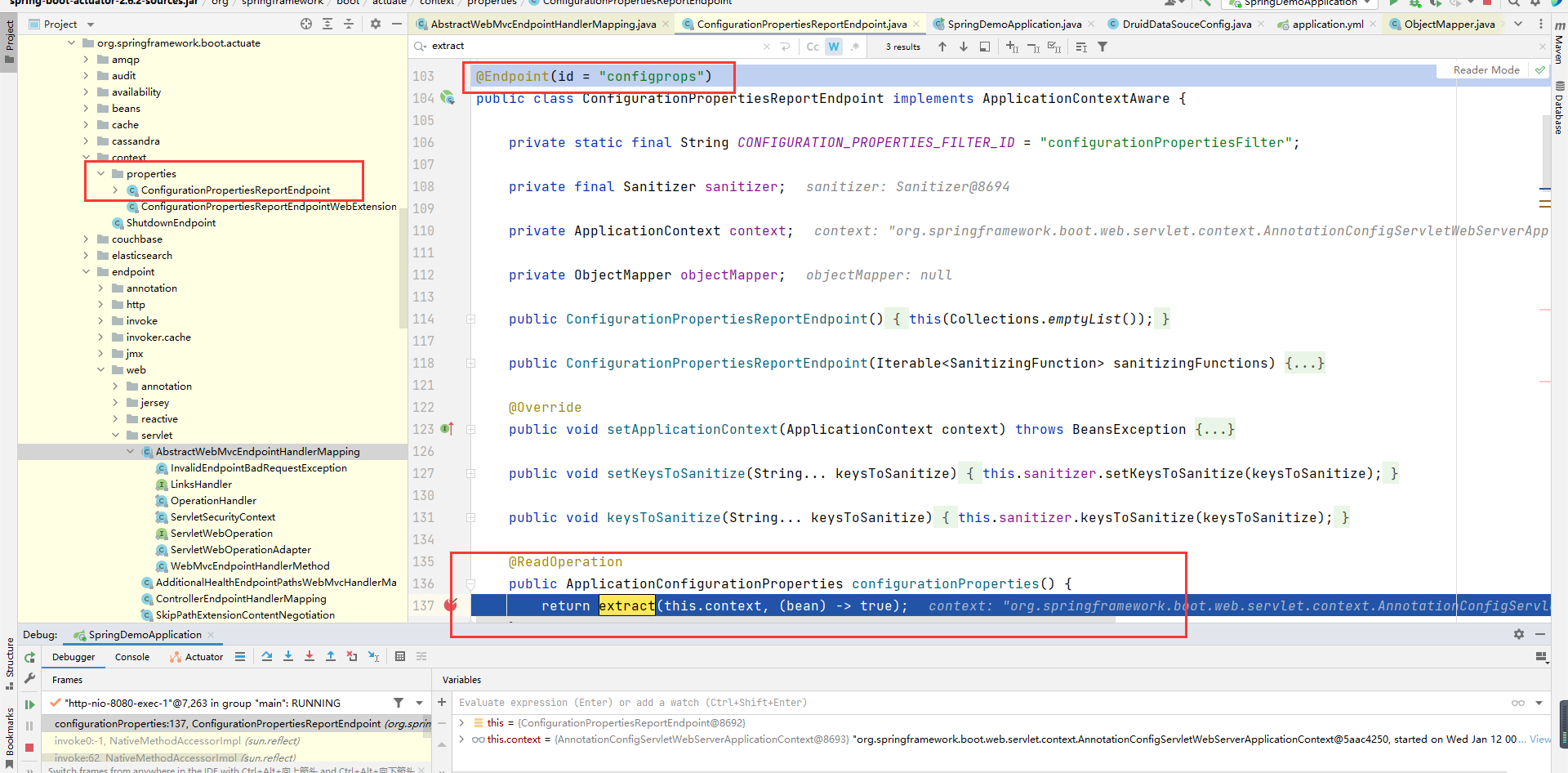Image resolution: width=1568 pixels, height=773 pixels.
Task: Open Project panel gear options
Action: (376, 24)
